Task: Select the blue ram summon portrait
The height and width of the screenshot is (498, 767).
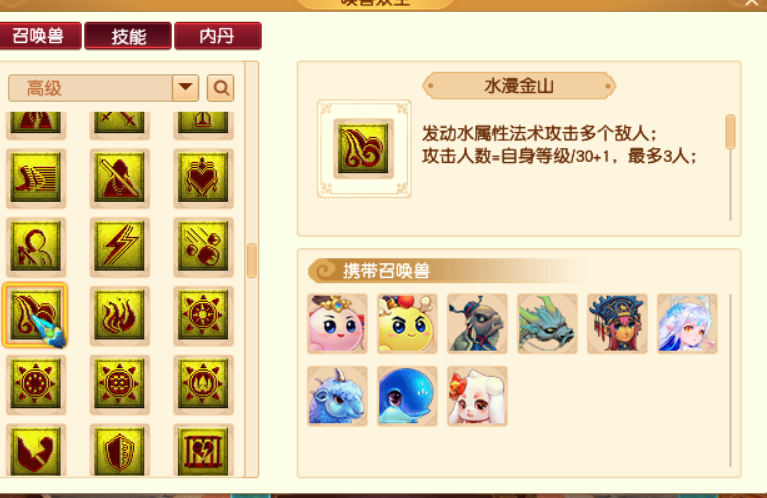Action: coord(337,396)
